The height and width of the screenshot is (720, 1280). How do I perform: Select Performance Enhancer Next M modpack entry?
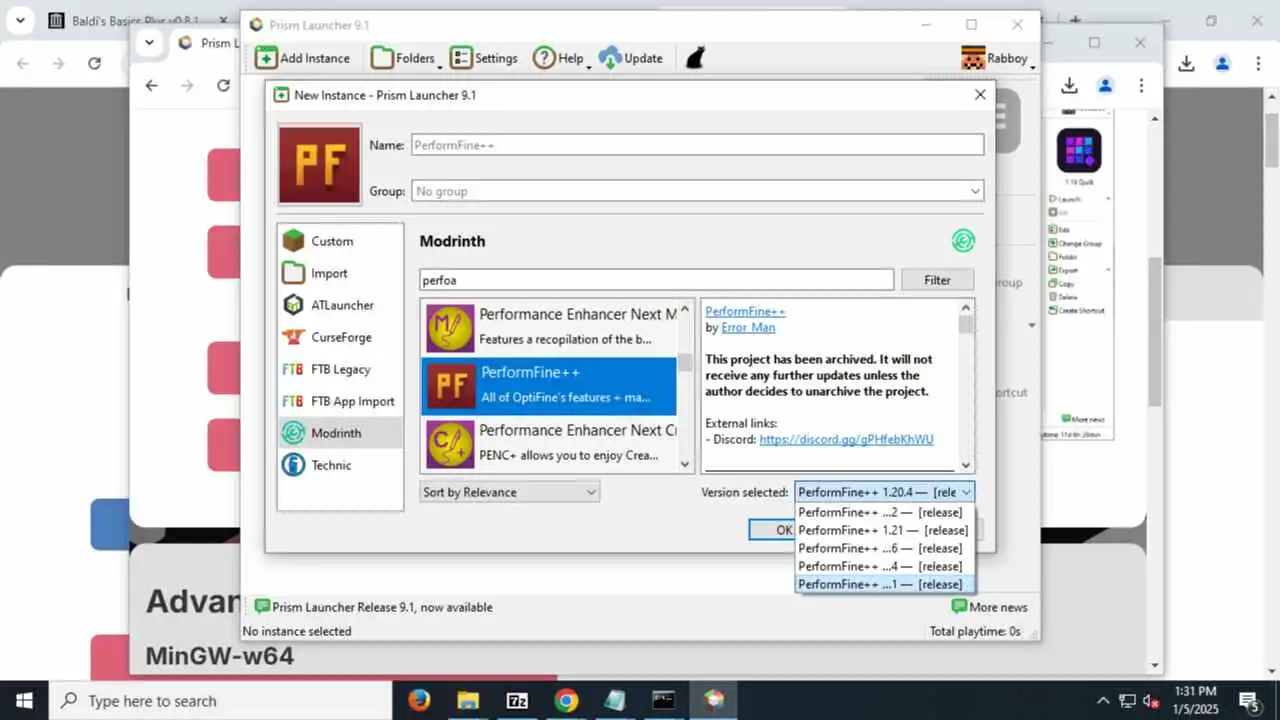click(549, 326)
